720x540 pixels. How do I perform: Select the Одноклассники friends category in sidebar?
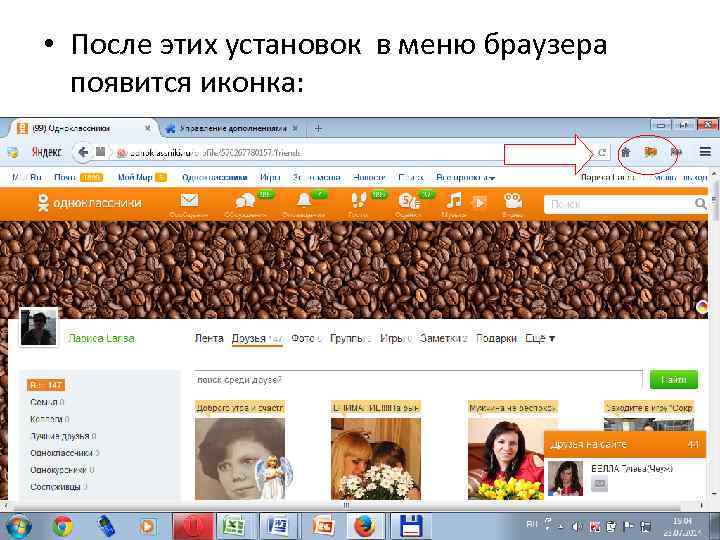pos(64,453)
